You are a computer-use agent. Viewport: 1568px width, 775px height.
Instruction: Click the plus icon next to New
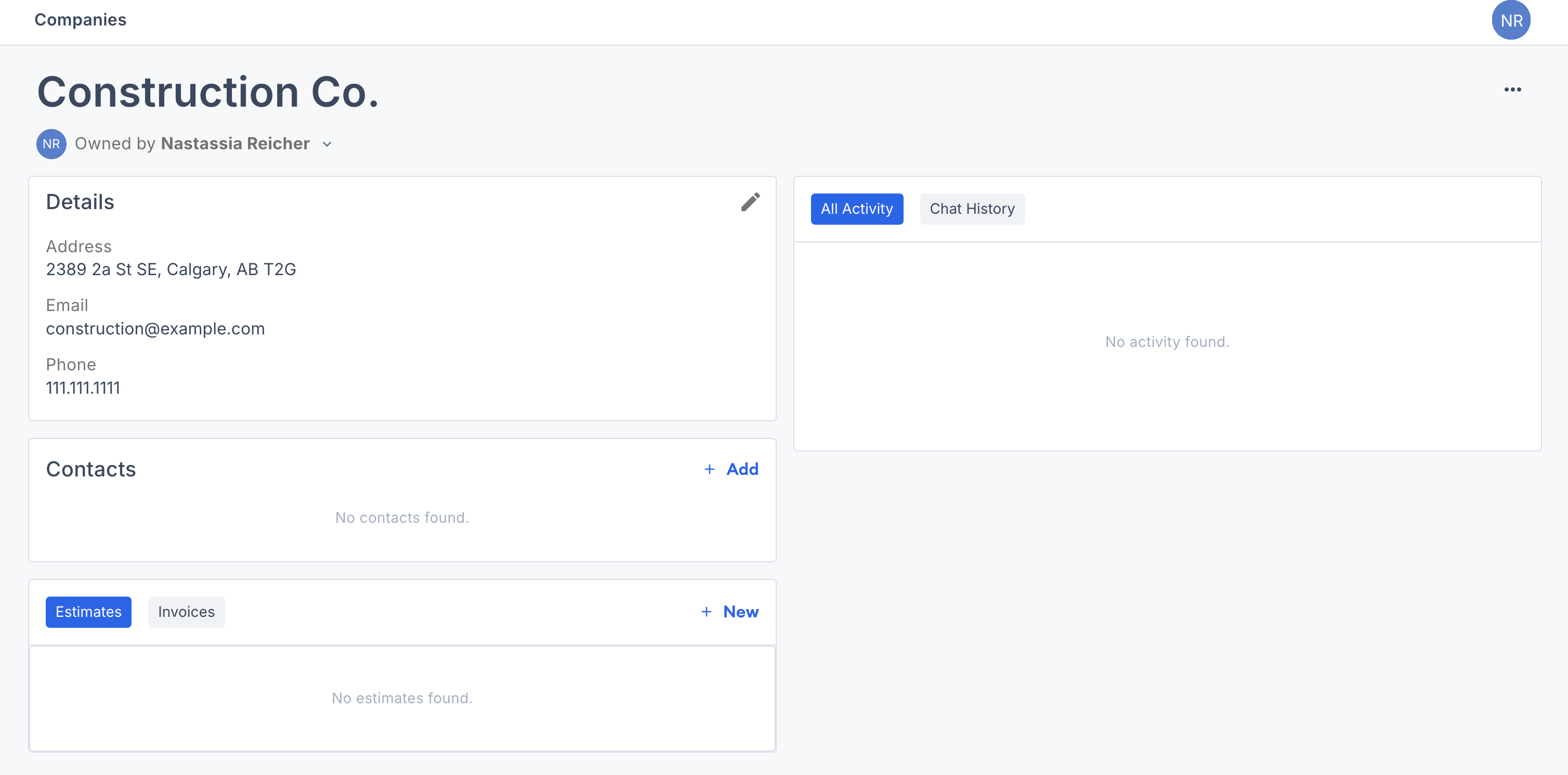click(706, 612)
